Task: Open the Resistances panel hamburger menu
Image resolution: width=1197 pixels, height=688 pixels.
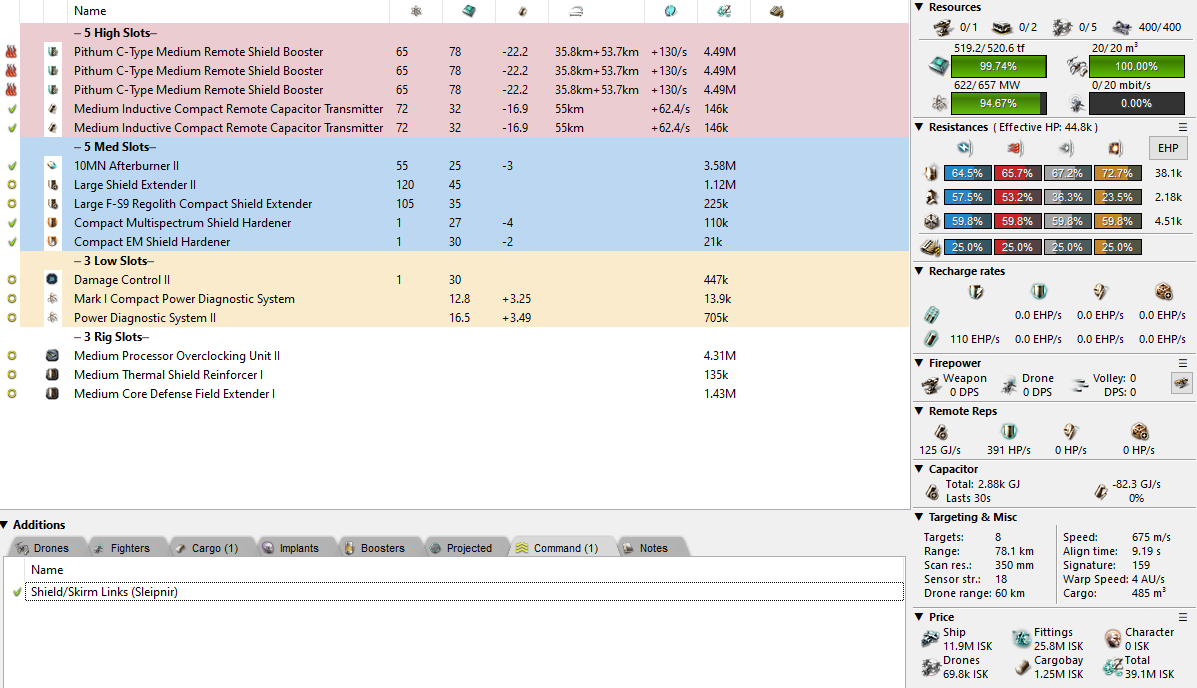Action: point(1183,127)
